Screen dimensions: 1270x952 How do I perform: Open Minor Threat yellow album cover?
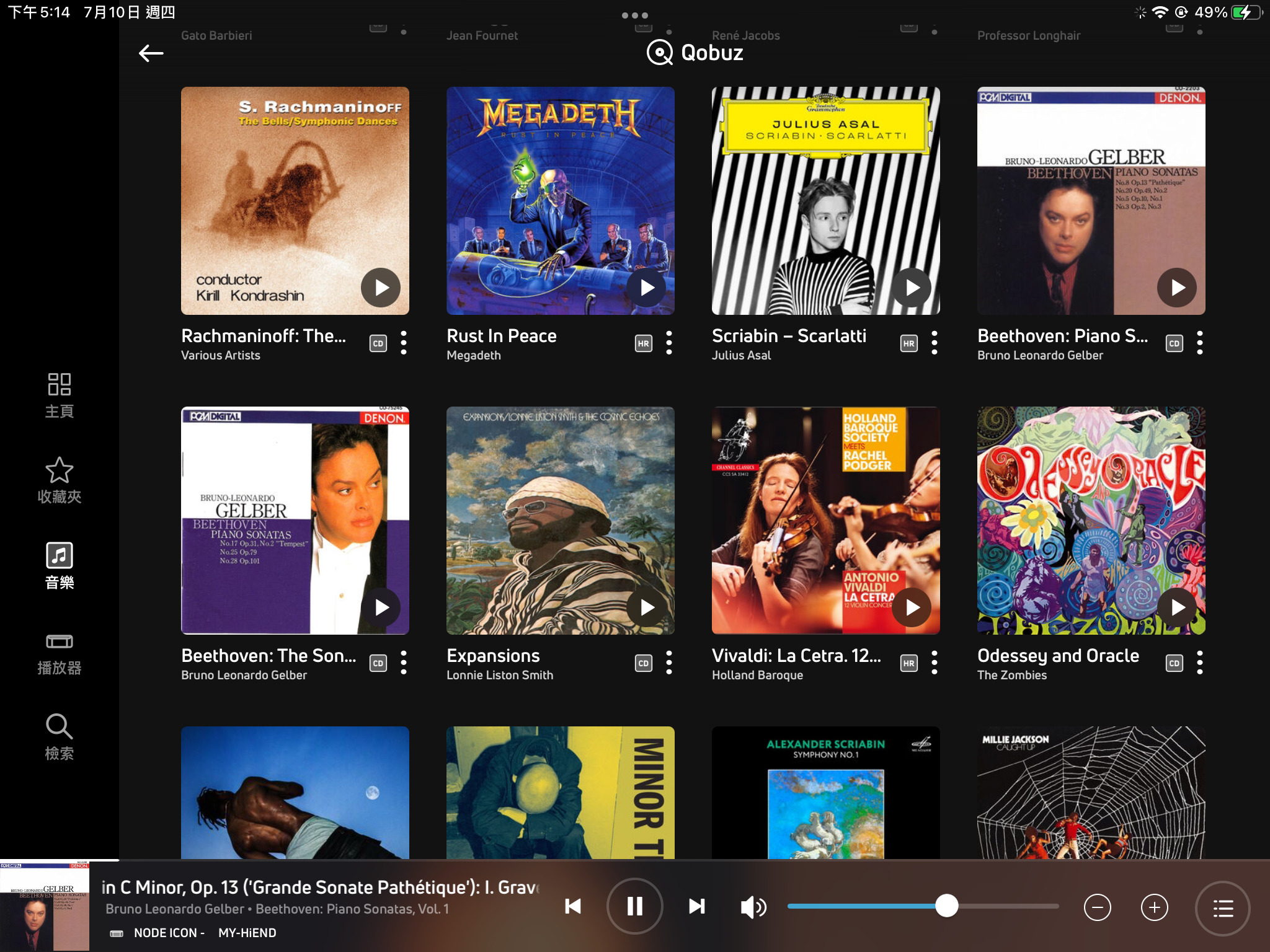point(561,793)
